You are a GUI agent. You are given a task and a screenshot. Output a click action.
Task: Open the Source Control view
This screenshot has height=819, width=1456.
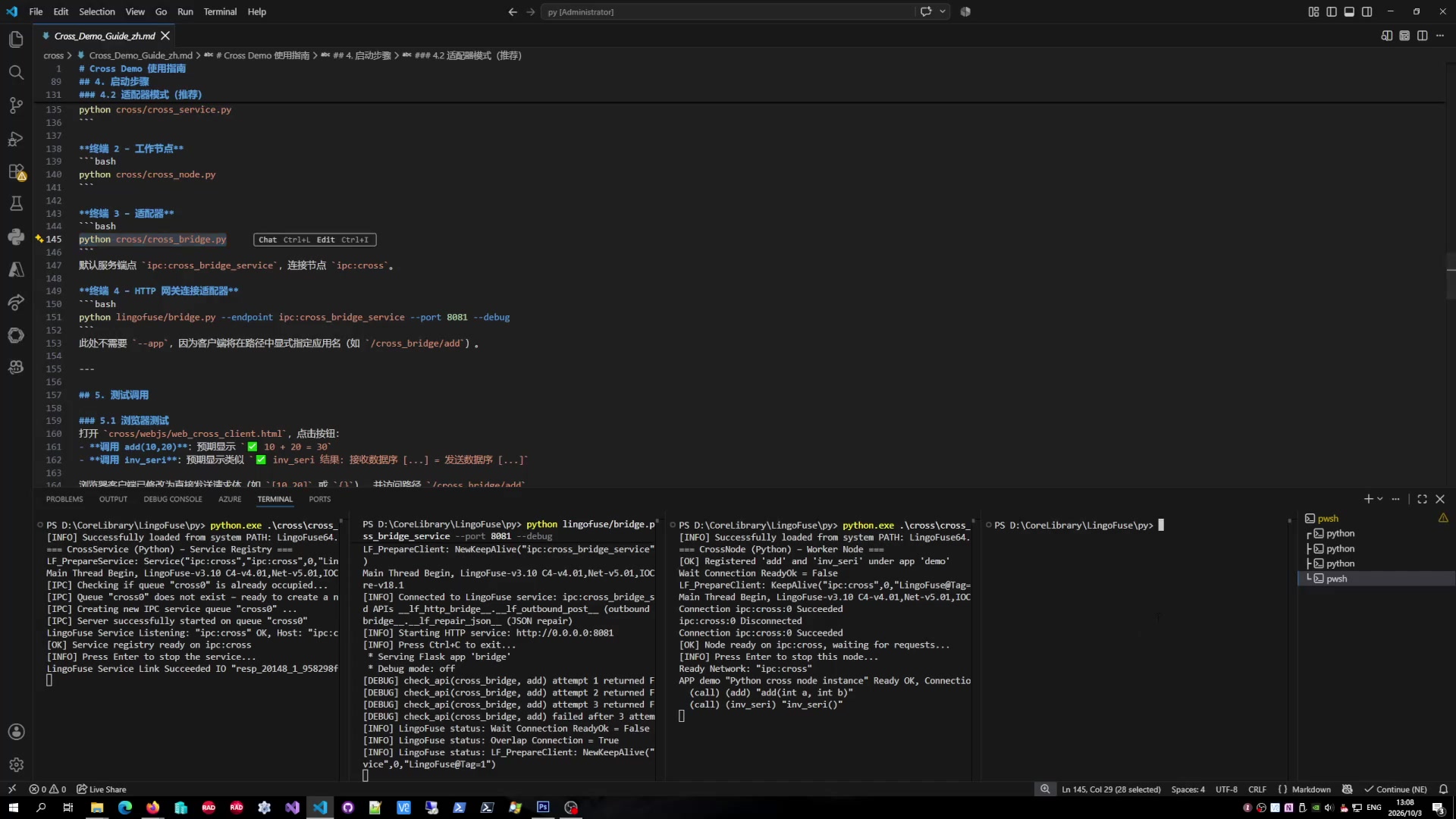coord(16,105)
